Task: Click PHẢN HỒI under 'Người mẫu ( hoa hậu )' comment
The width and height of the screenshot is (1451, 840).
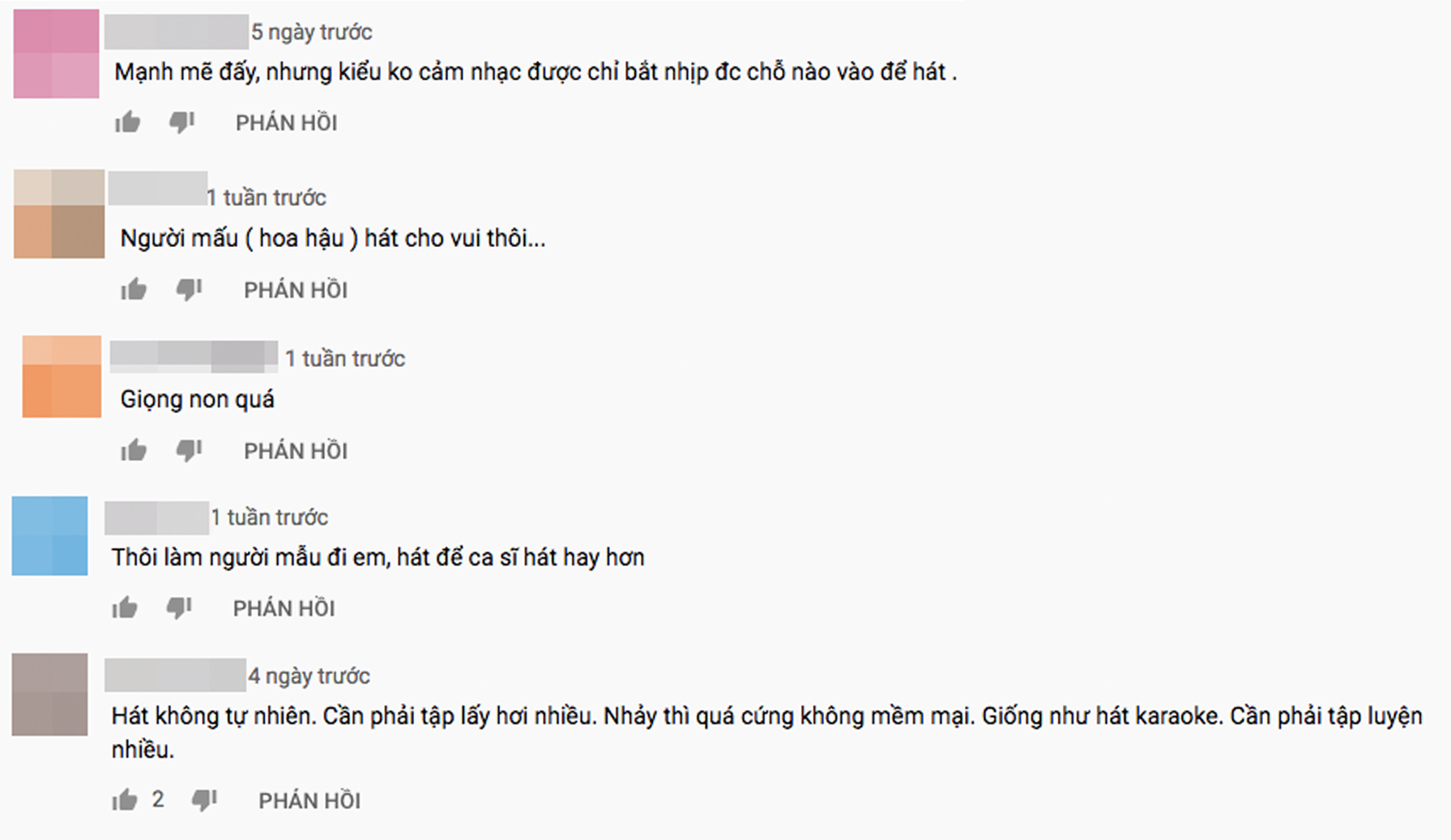Action: tap(296, 290)
